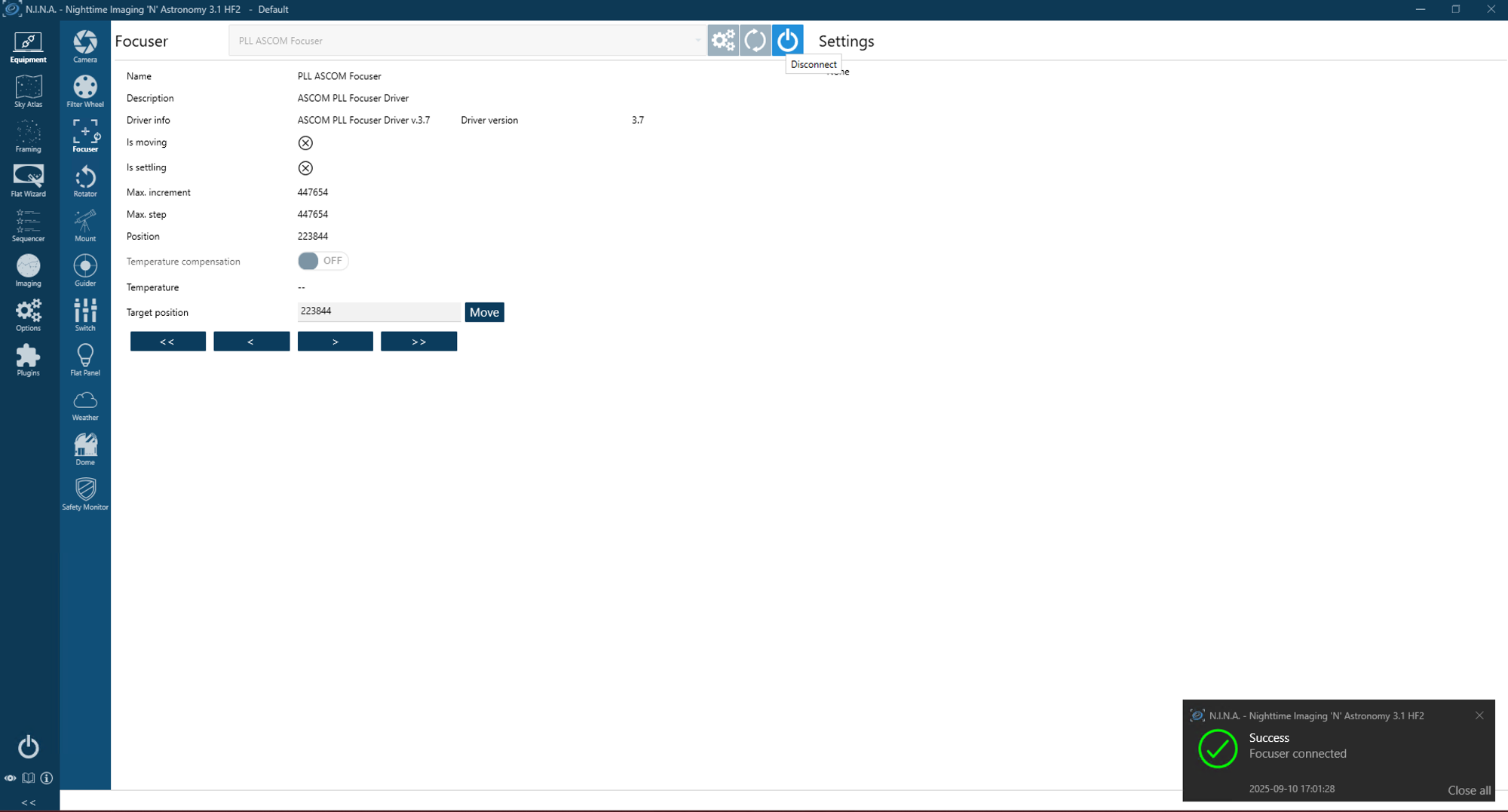
Task: Open the Sky Atlas
Action: tap(29, 91)
